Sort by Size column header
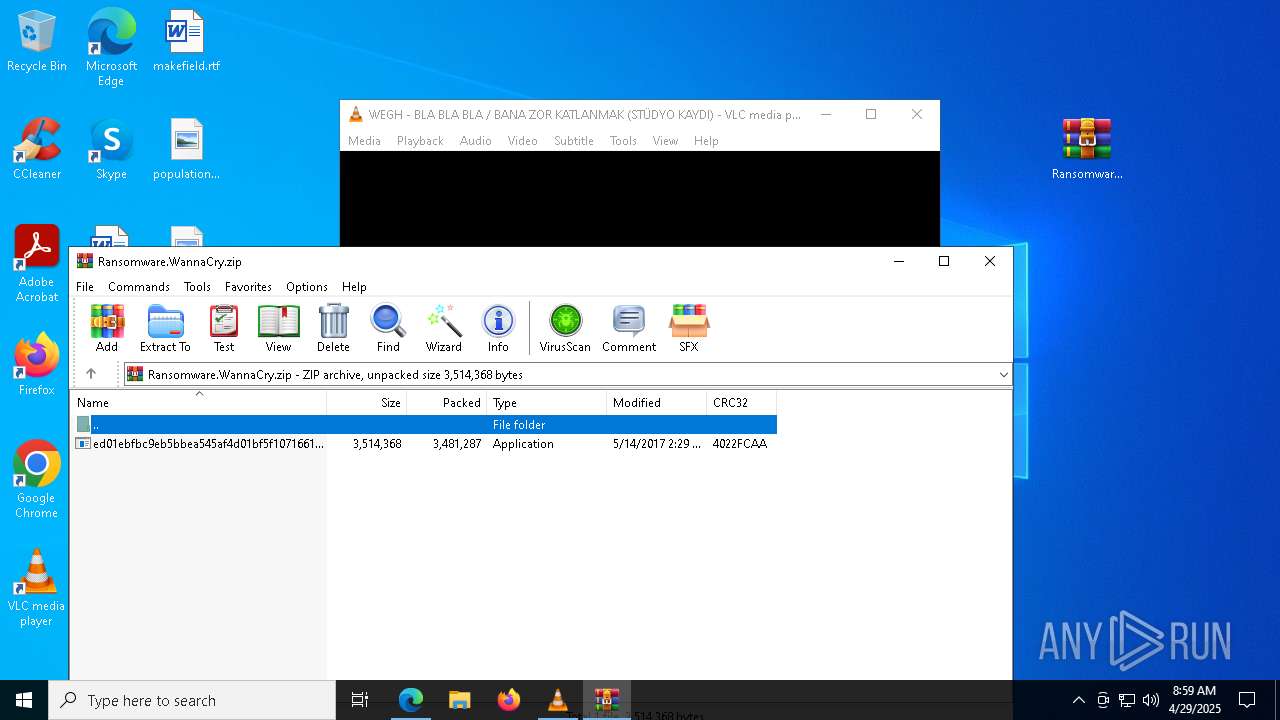Screen dimensions: 1280x720 click(367, 403)
